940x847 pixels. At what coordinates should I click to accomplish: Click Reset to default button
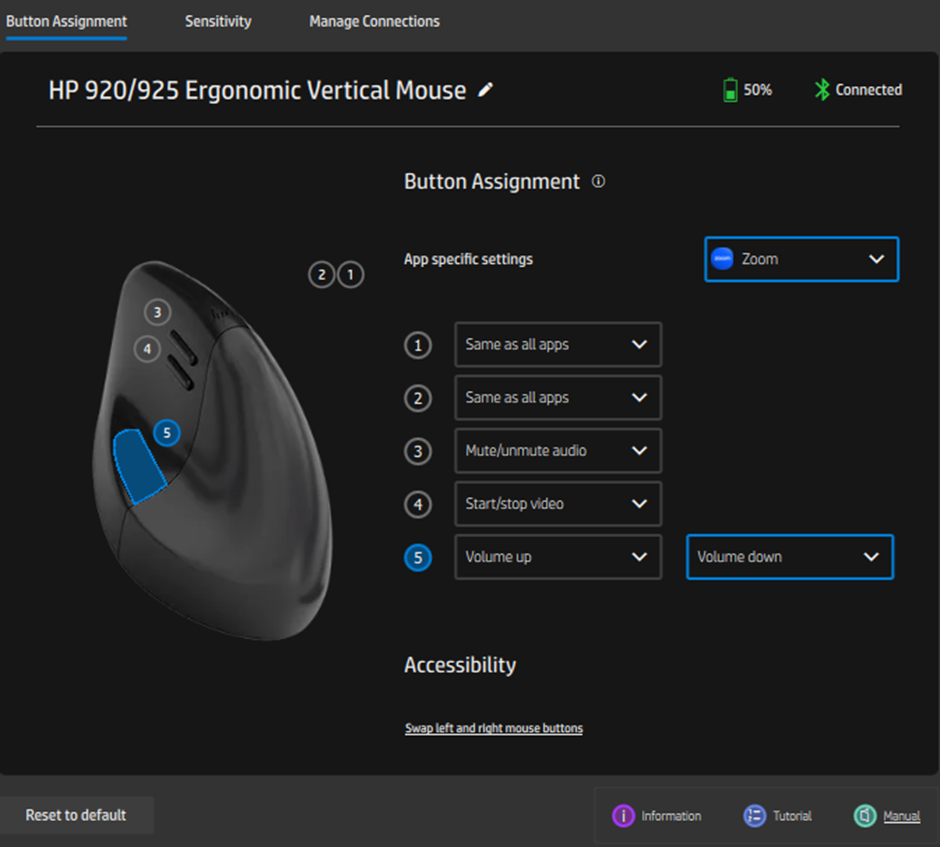[76, 815]
